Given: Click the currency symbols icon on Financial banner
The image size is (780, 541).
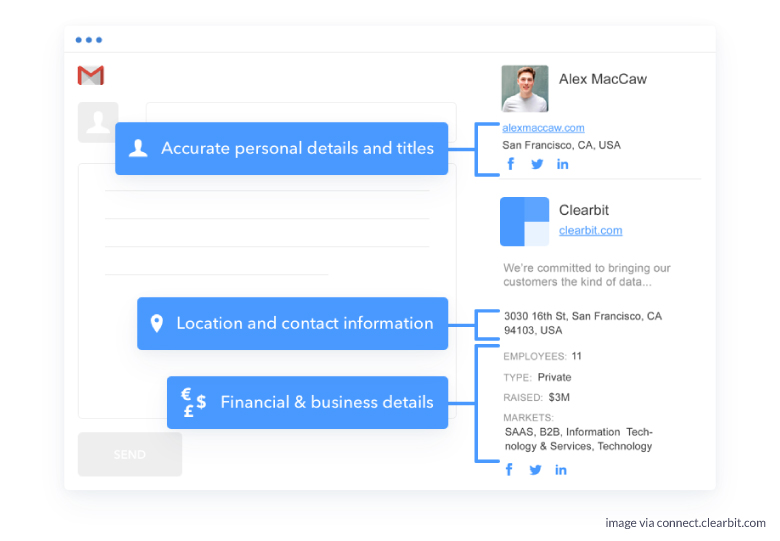Looking at the screenshot, I should 194,402.
